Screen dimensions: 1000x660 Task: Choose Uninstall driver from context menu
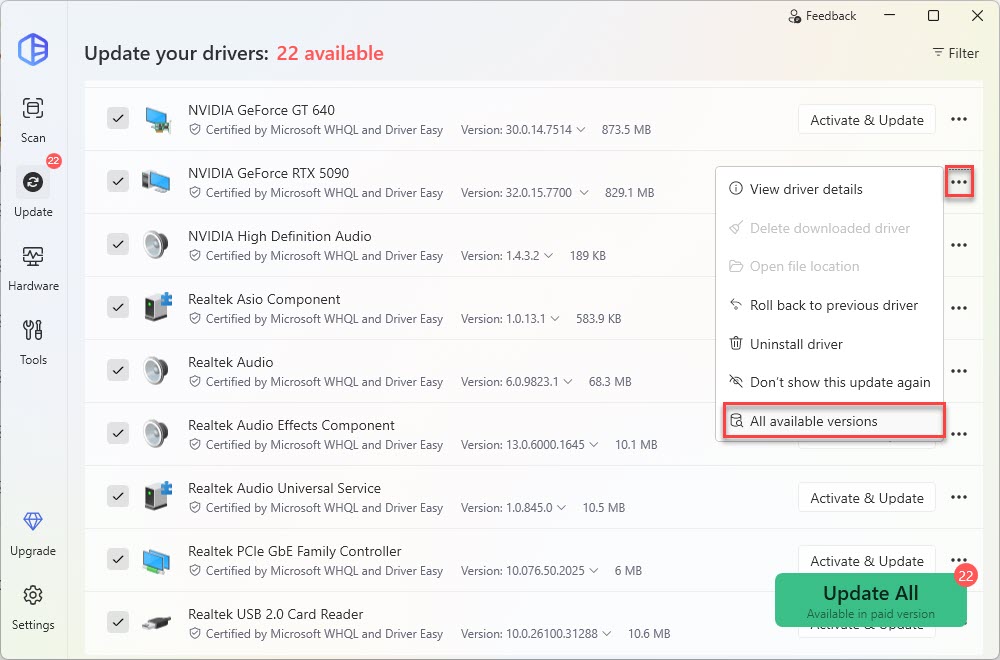pyautogui.click(x=829, y=344)
